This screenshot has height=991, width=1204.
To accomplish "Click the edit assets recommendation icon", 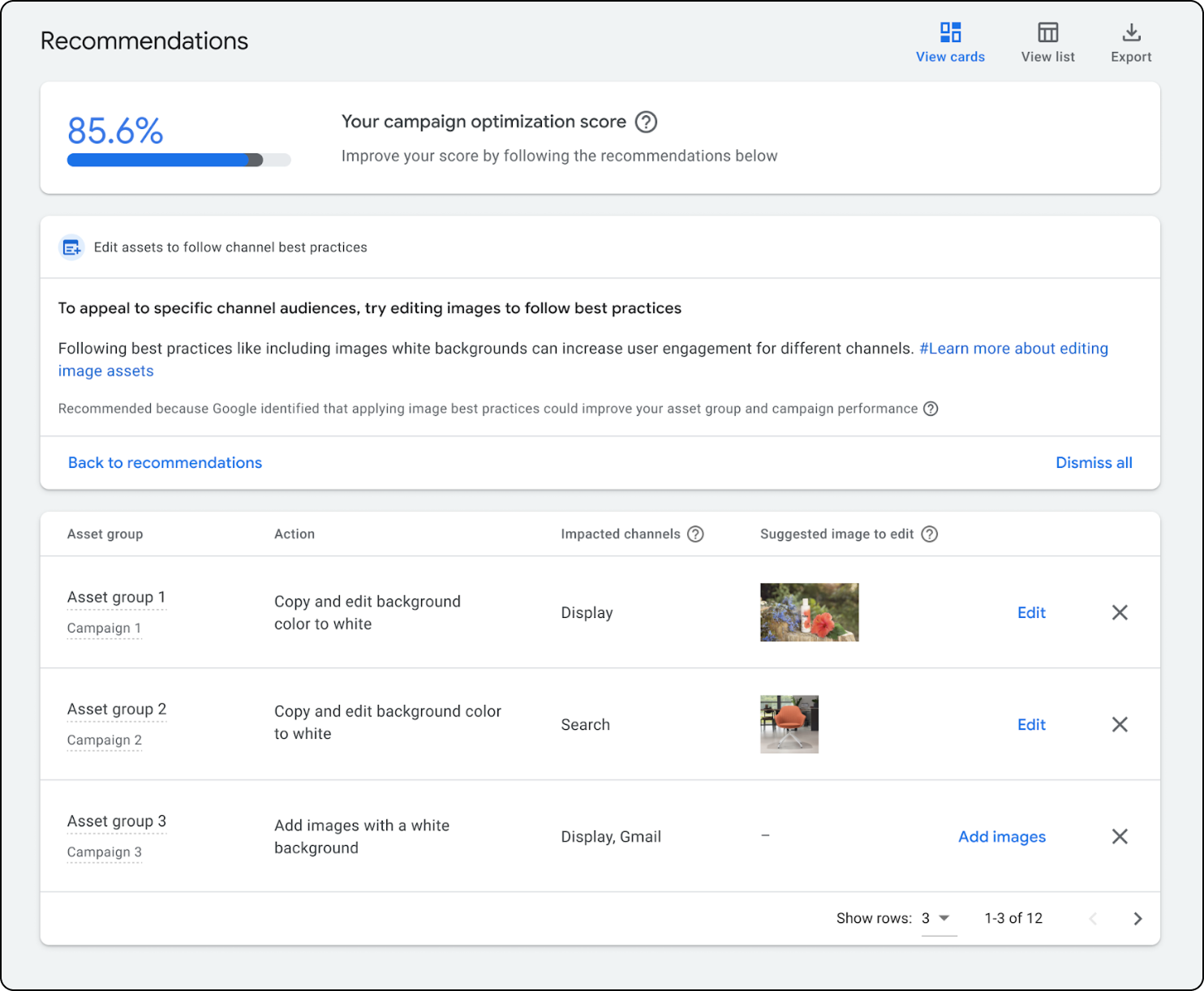I will 71,247.
